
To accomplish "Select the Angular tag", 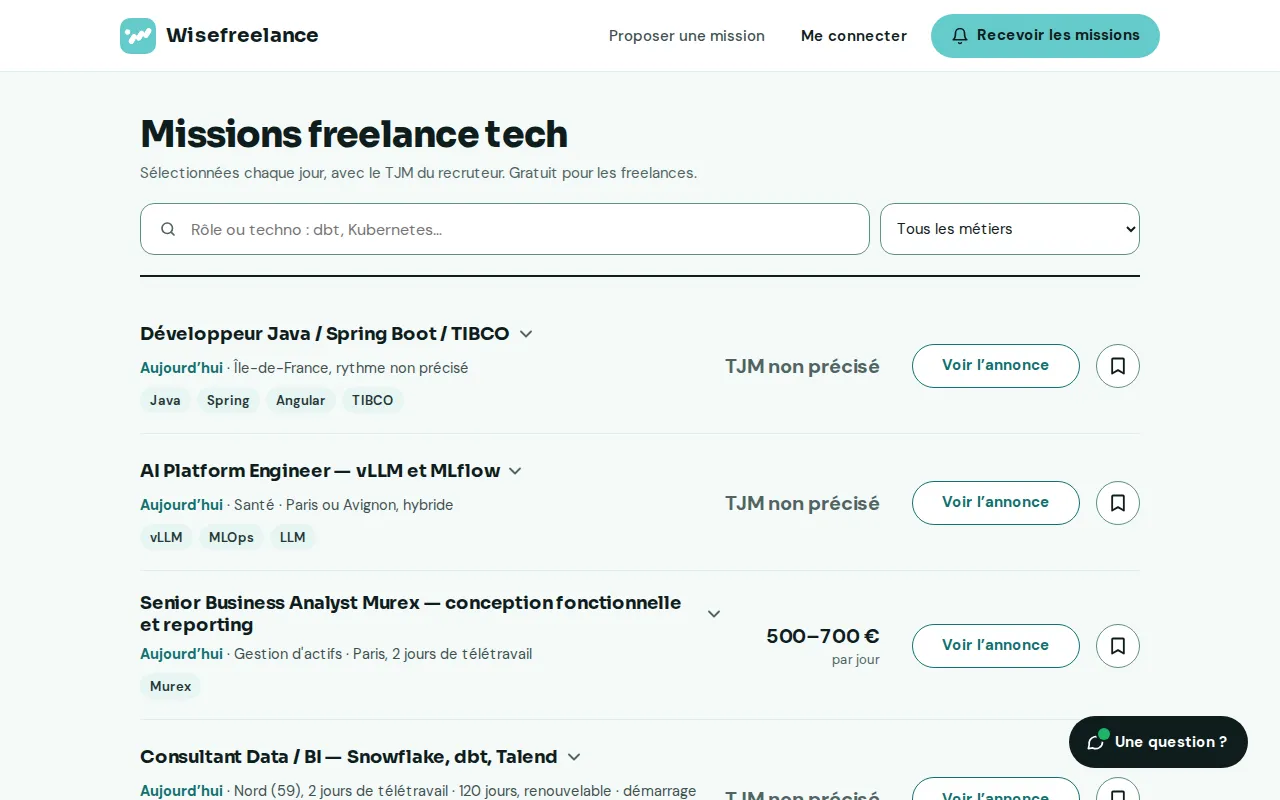I will tap(301, 401).
